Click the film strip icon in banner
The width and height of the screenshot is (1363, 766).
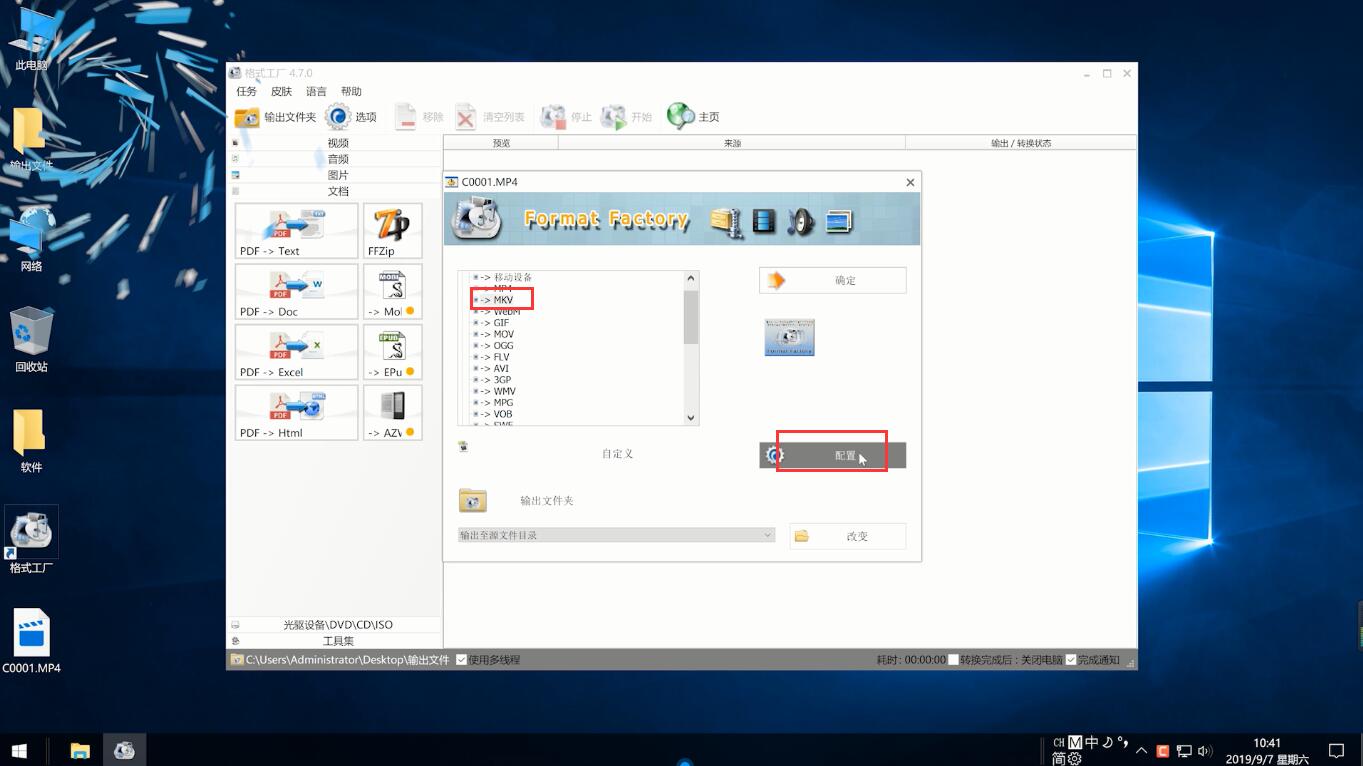click(x=764, y=221)
